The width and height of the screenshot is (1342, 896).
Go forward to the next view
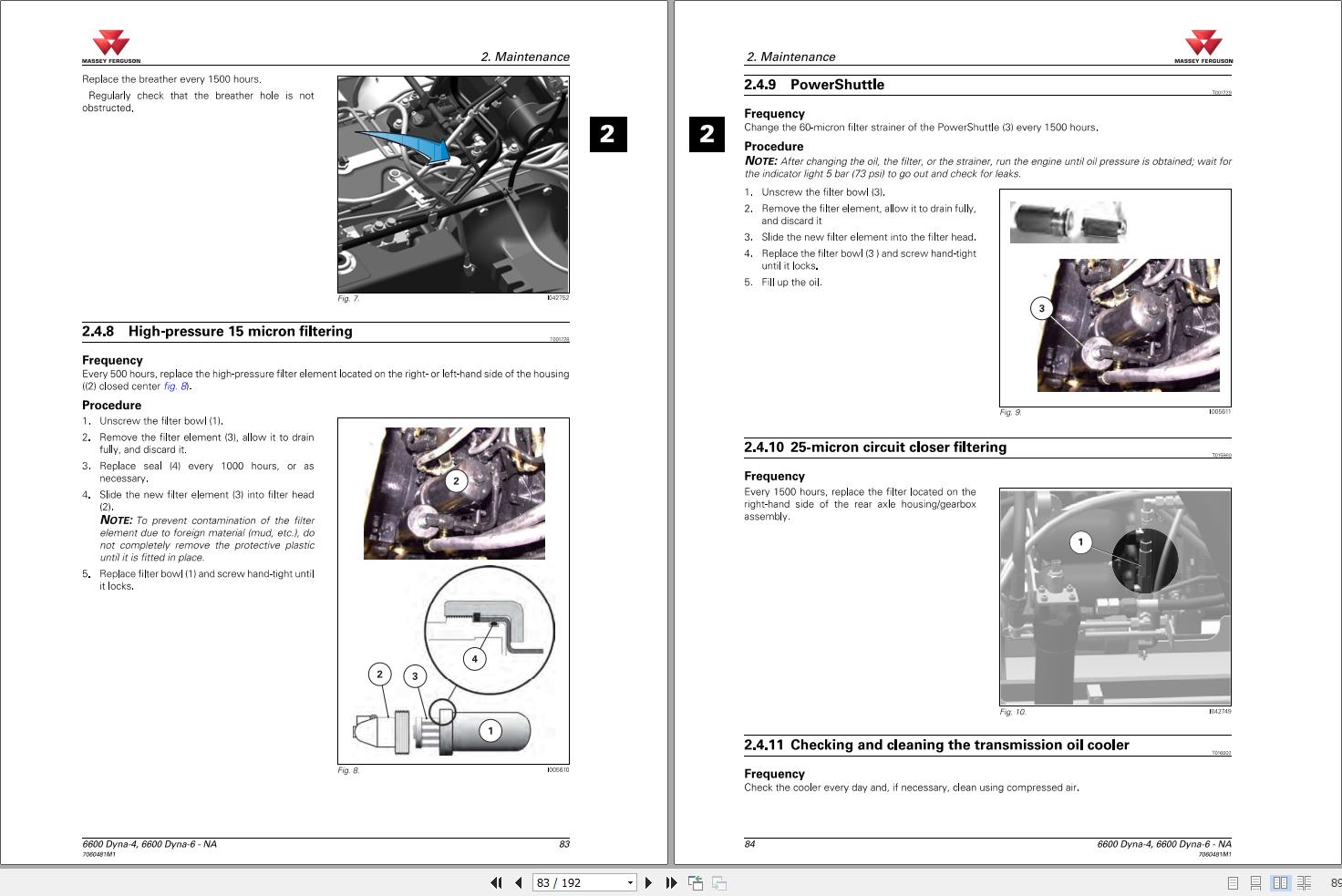719,882
